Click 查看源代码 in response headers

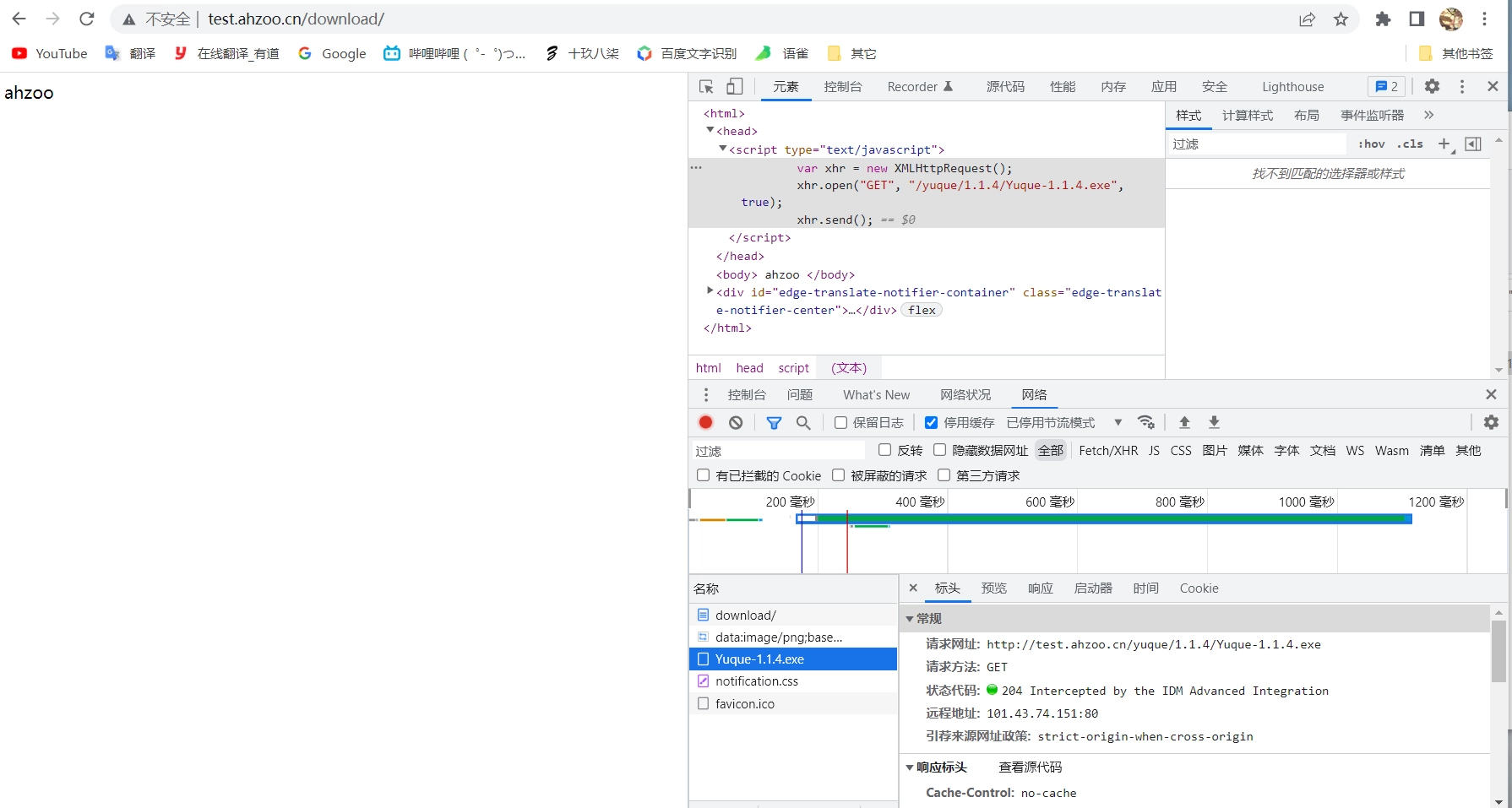point(1030,767)
